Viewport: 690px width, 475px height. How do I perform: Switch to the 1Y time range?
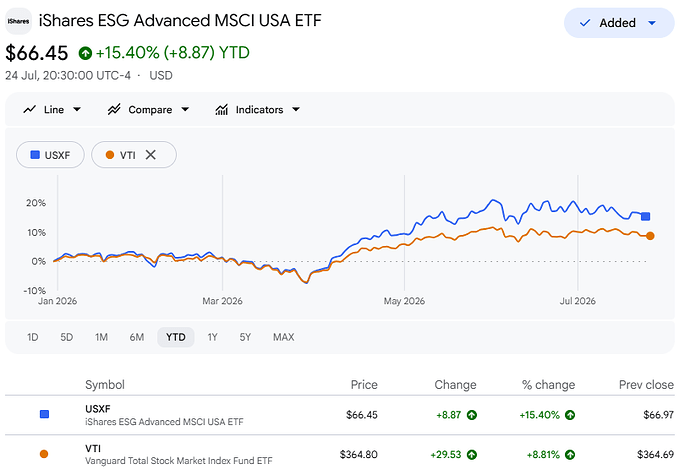coord(213,337)
